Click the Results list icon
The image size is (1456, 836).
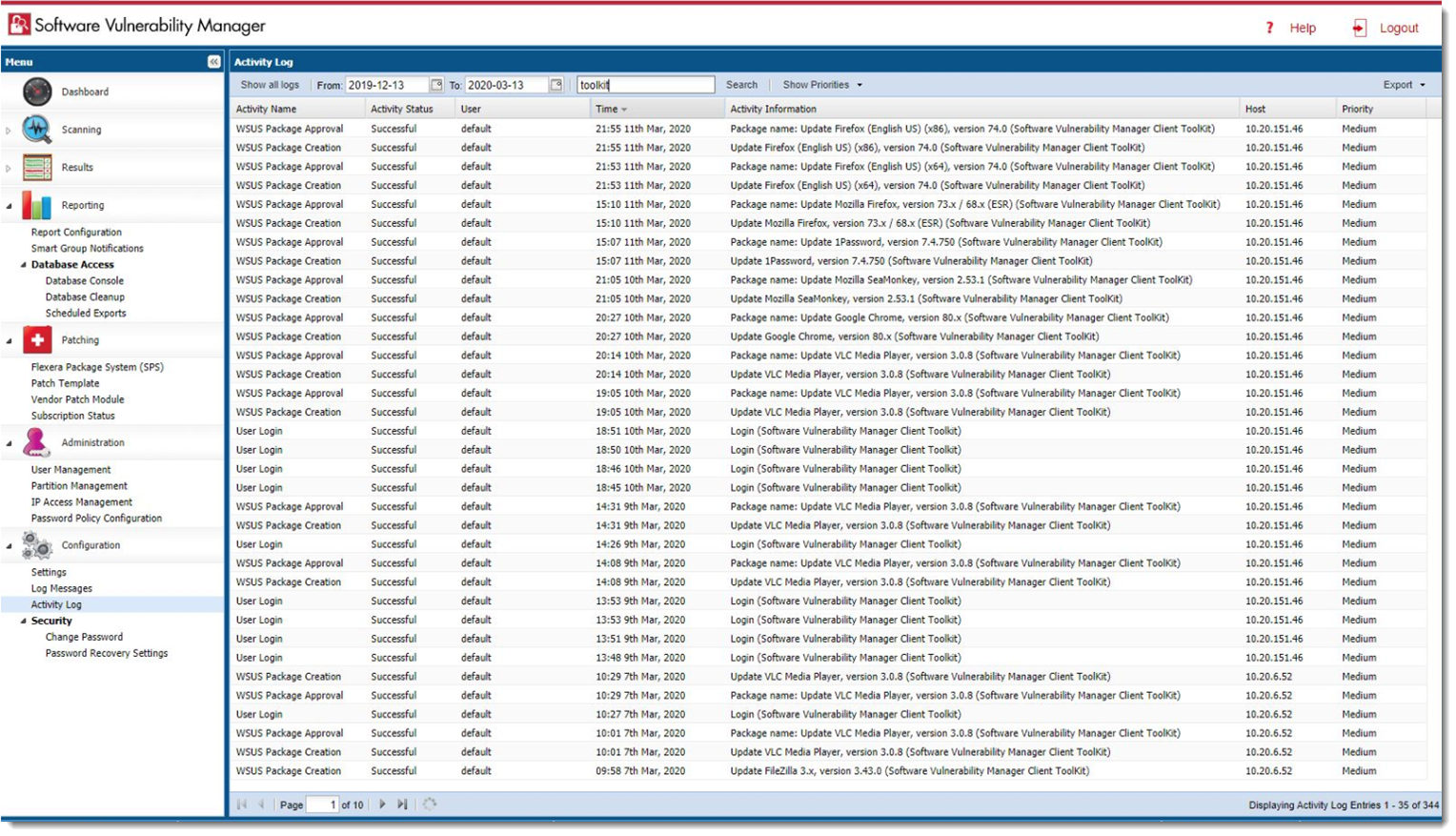point(37,168)
